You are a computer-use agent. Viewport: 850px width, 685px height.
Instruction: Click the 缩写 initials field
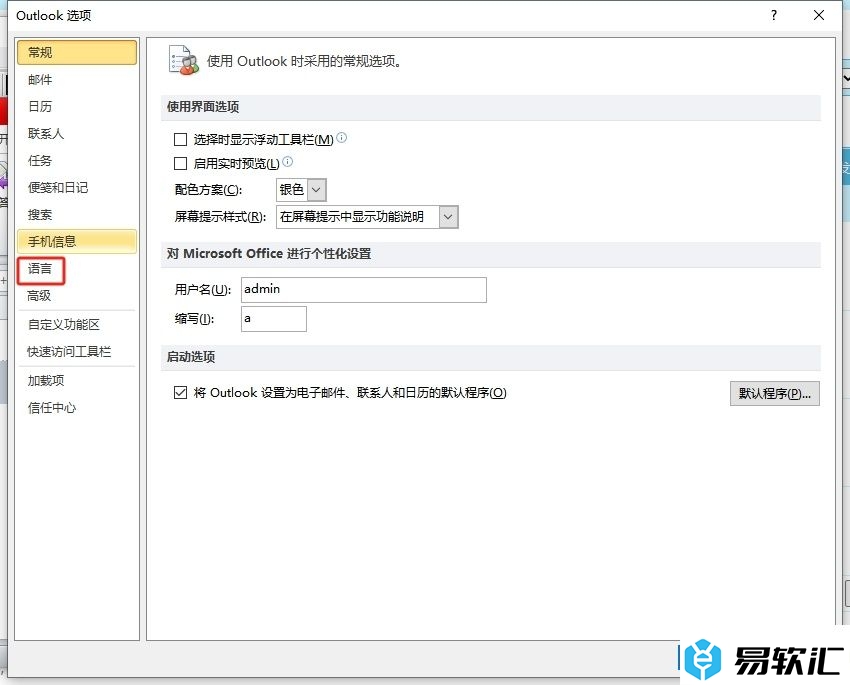coord(274,319)
